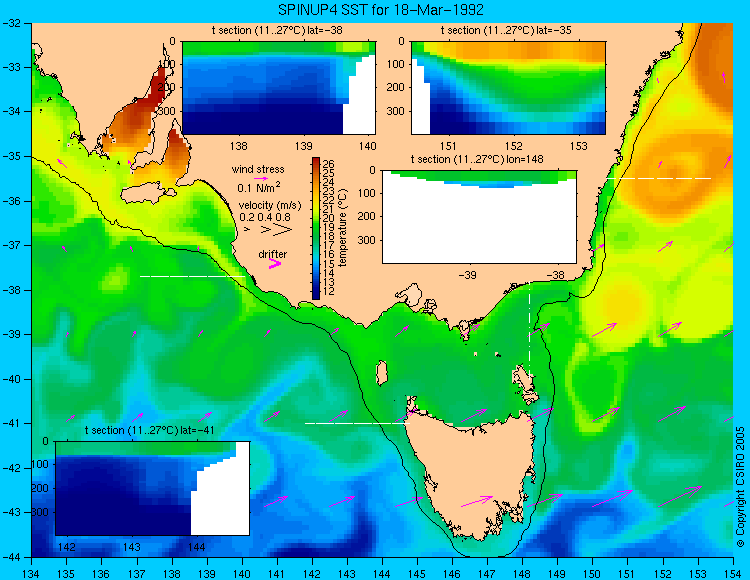Click the green colorbar band beside 19
This screenshot has width=750, height=580.
pos(316,227)
